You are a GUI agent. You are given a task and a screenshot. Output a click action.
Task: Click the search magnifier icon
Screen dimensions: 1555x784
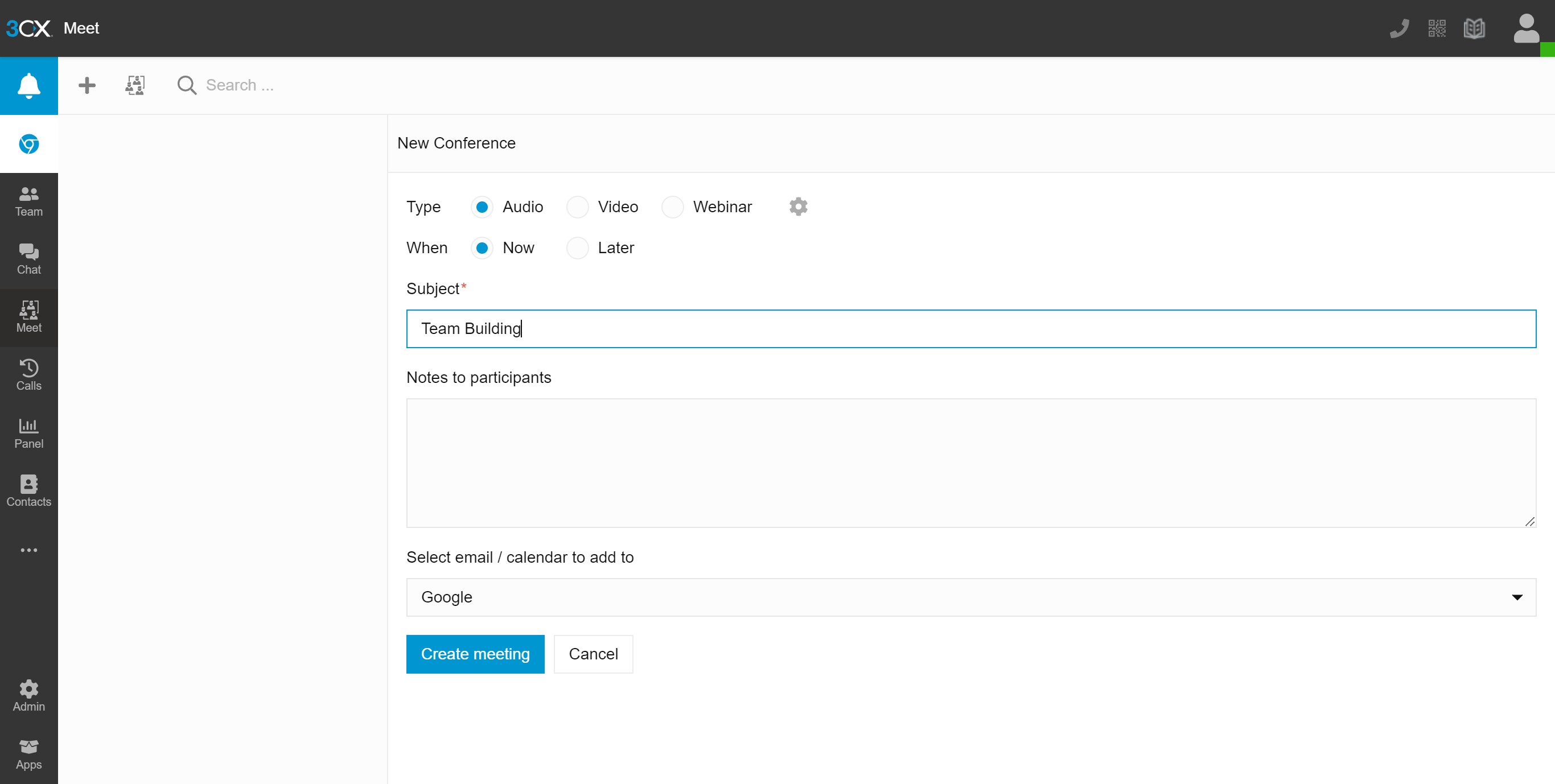point(187,85)
